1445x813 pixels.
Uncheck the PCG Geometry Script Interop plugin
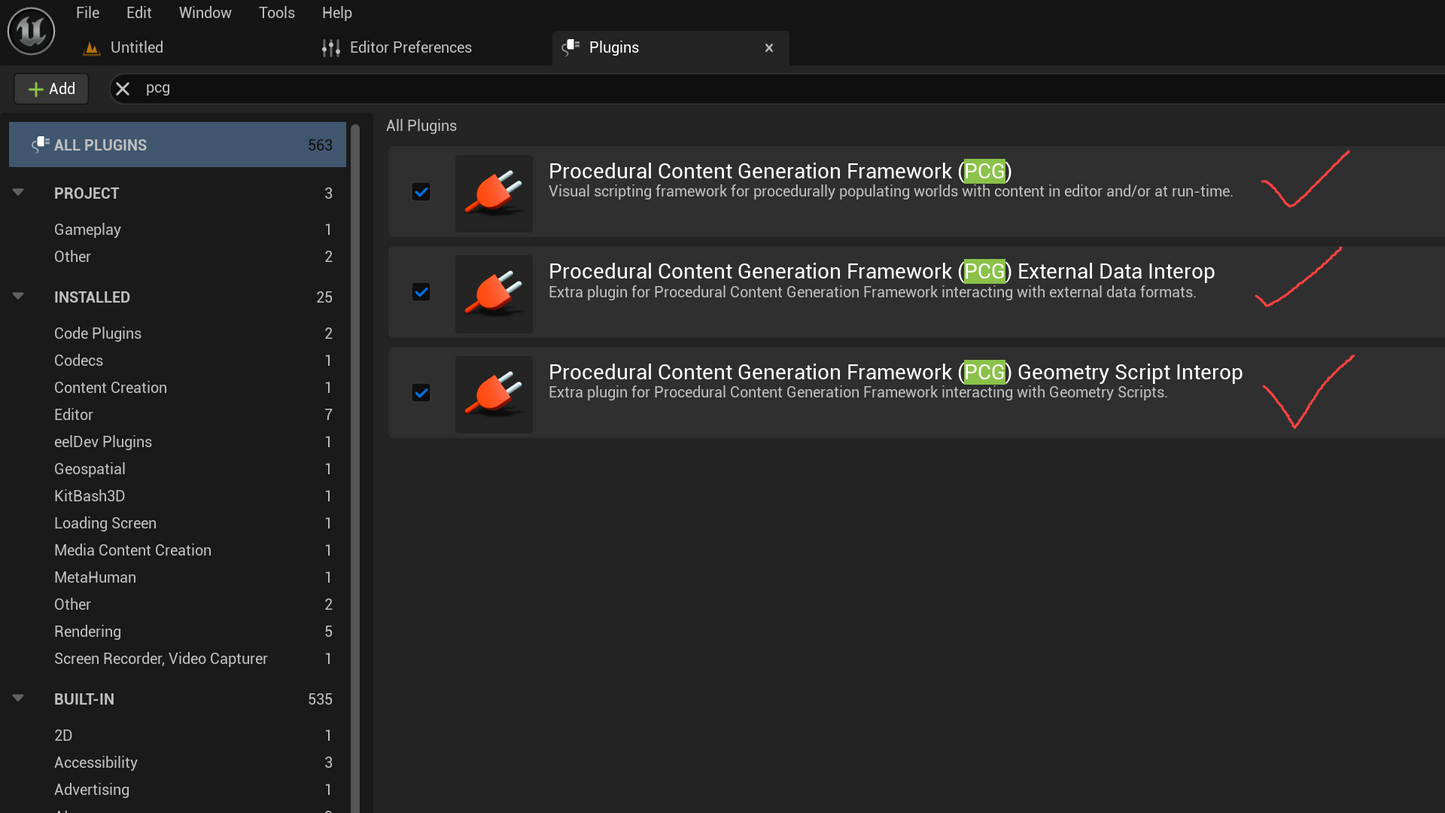click(421, 393)
